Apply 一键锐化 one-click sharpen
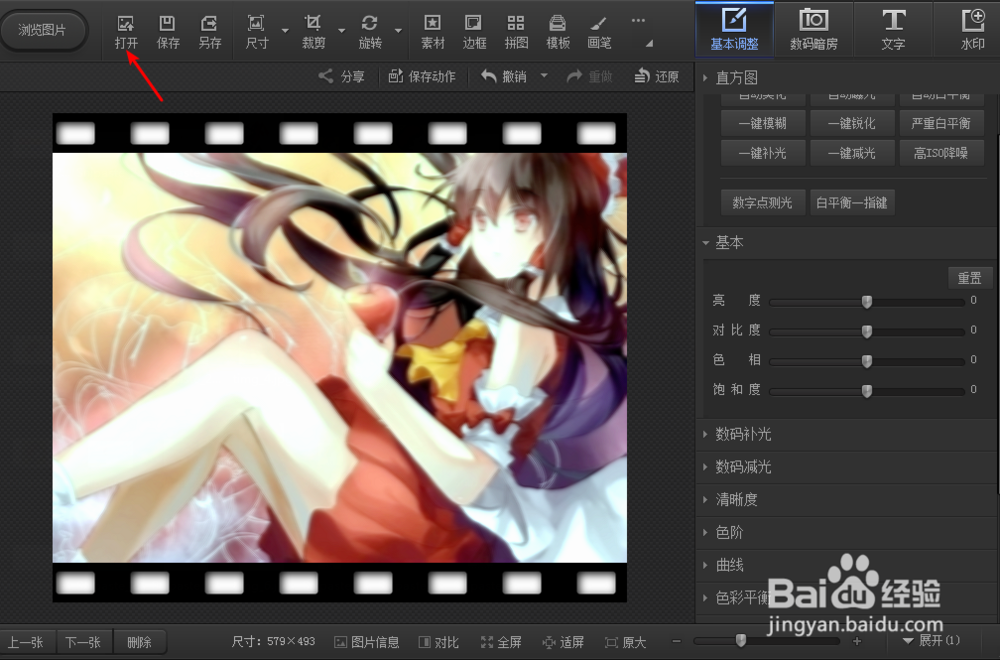 pyautogui.click(x=852, y=123)
